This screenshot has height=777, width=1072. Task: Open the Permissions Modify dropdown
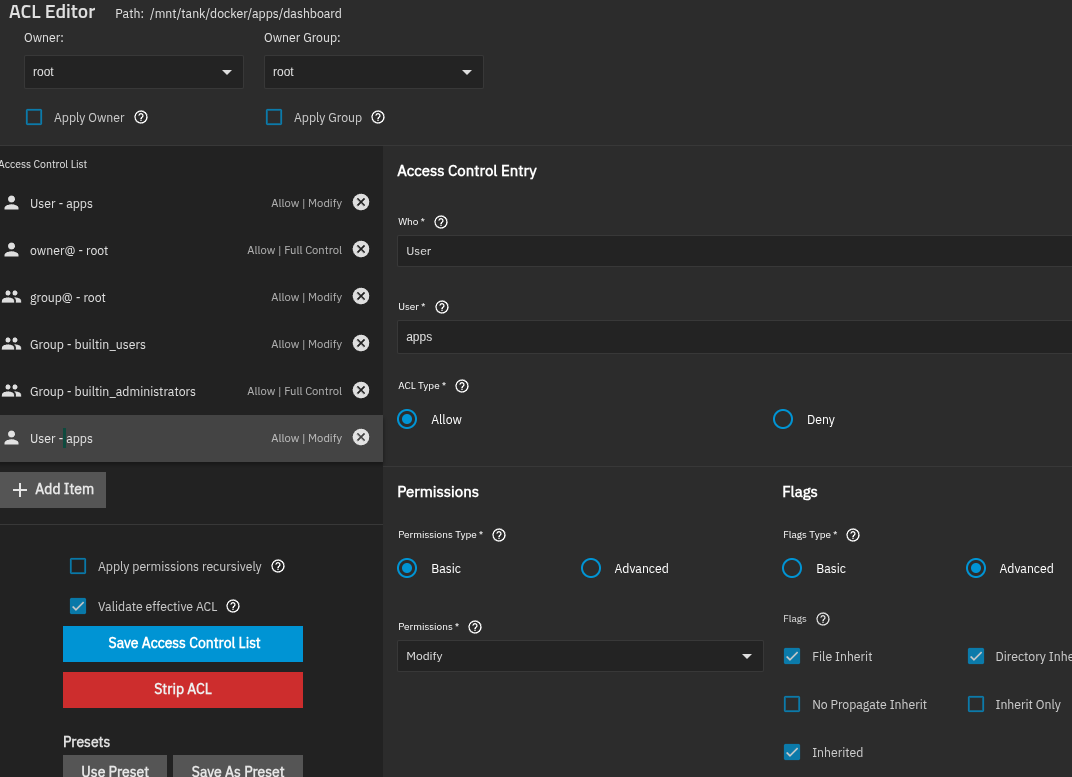pyautogui.click(x=580, y=656)
